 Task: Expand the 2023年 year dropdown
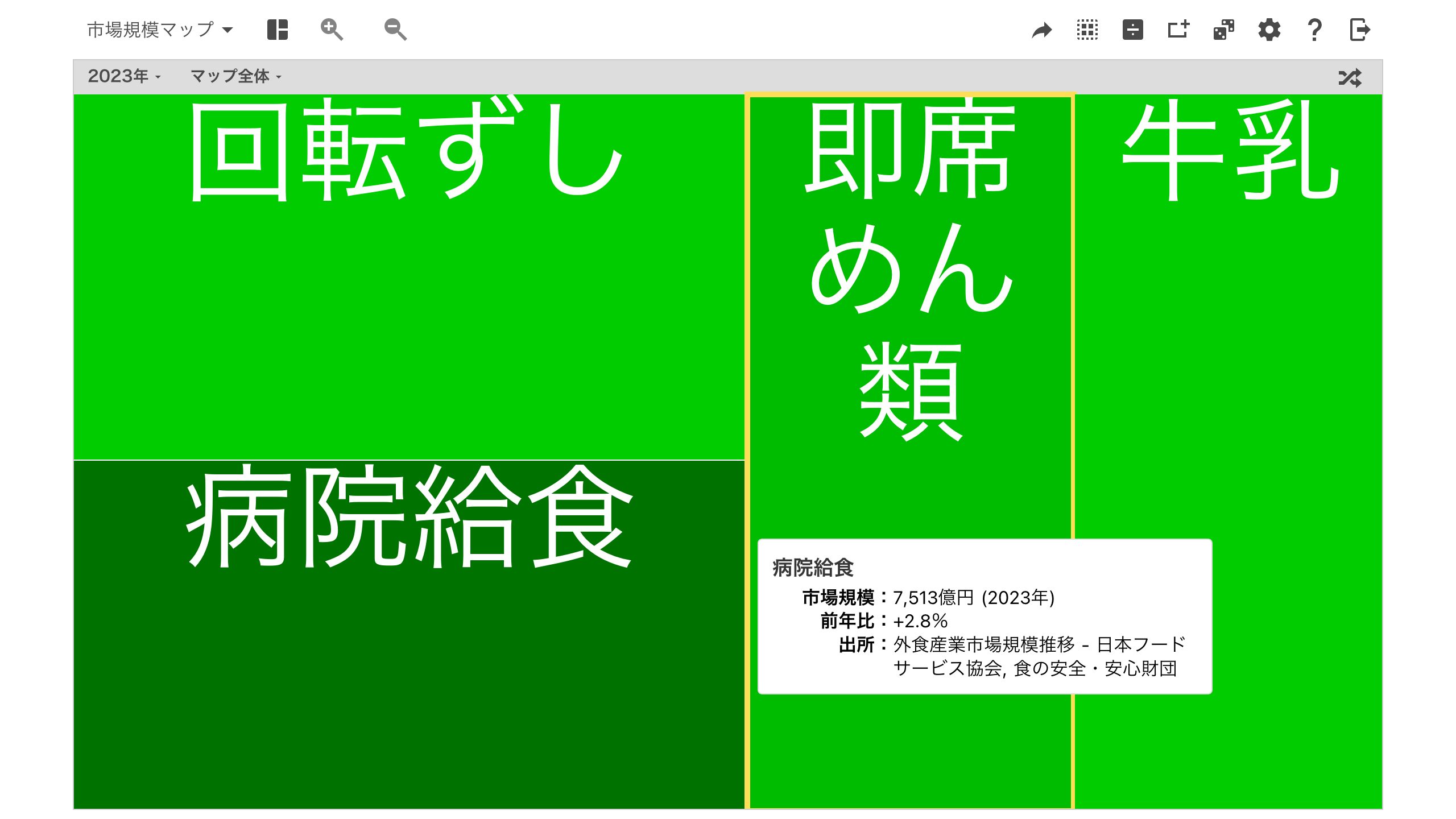[x=125, y=76]
